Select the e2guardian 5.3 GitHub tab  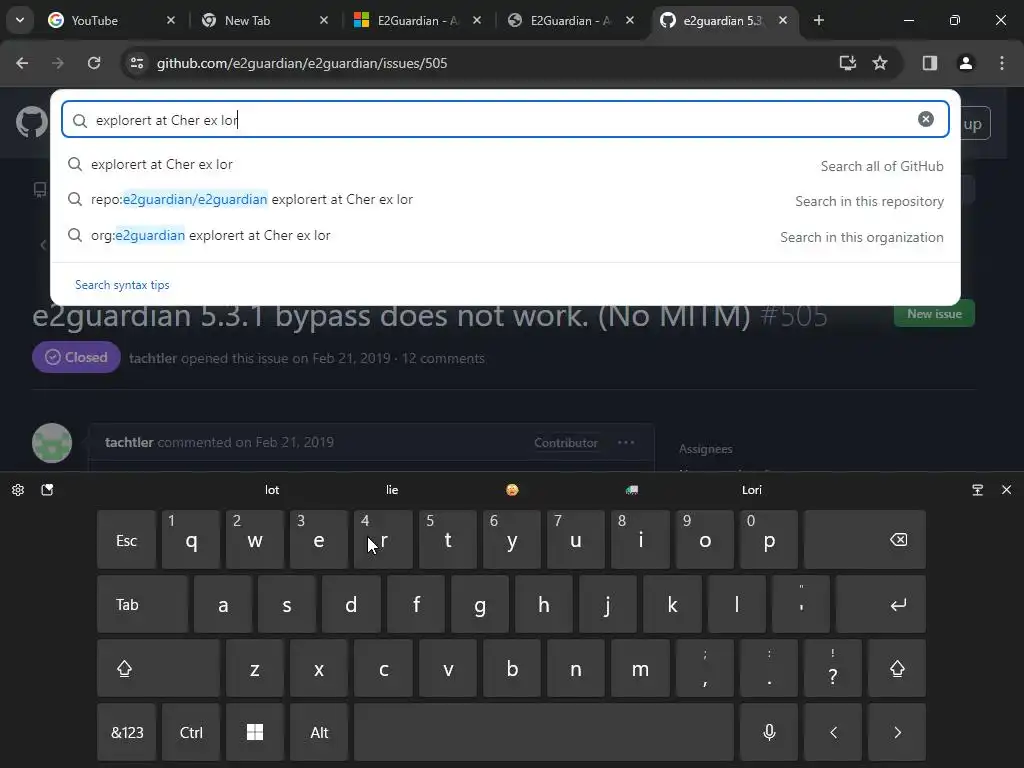(x=724, y=20)
